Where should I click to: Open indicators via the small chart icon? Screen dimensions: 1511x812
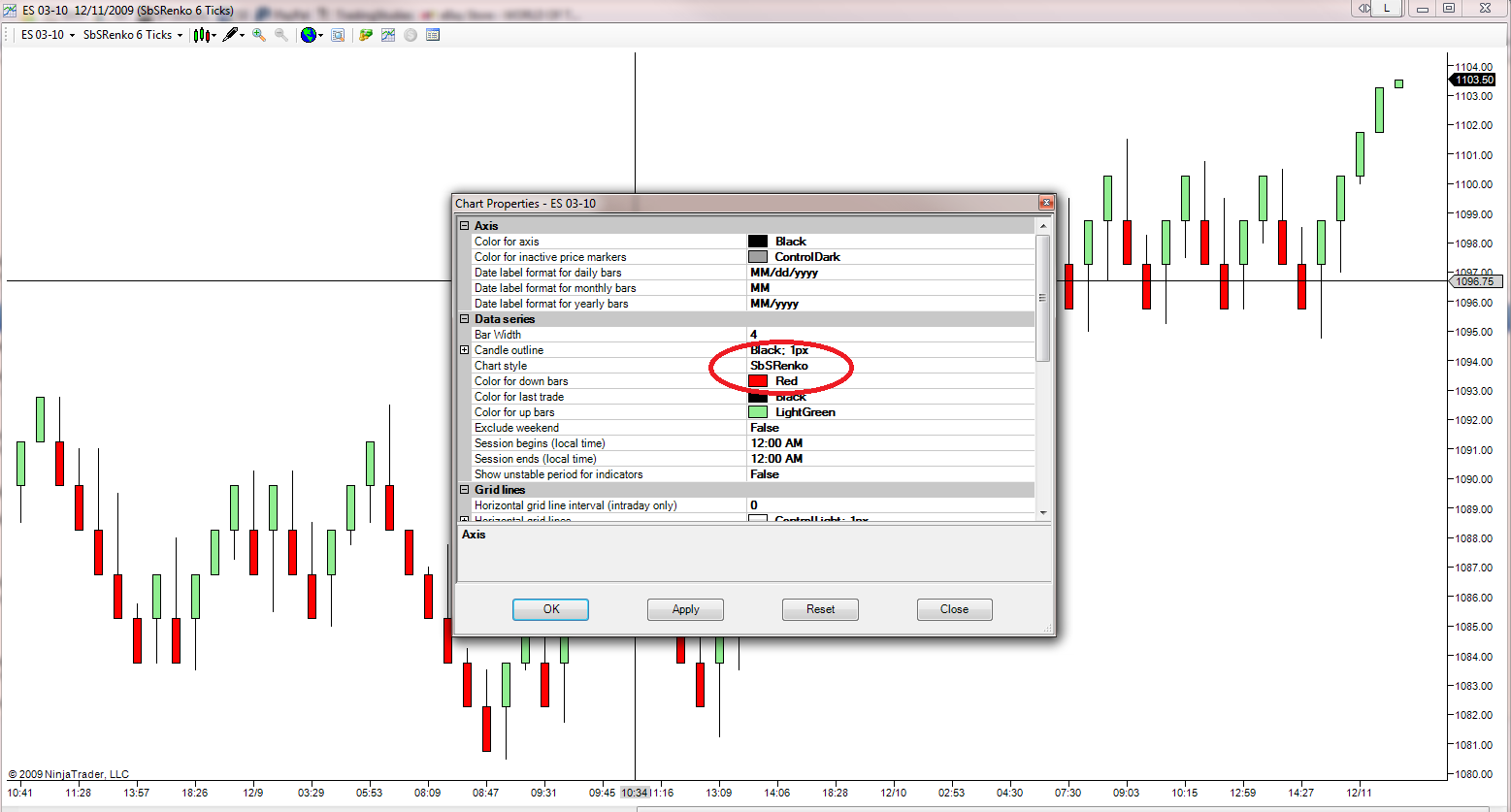click(388, 35)
